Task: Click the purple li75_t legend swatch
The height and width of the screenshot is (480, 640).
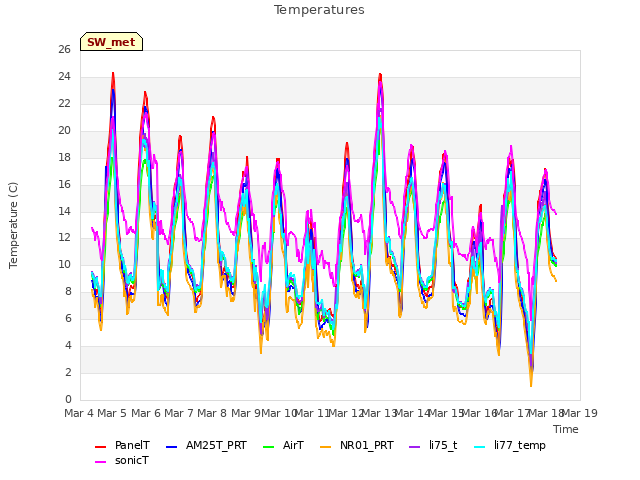Action: coord(415,447)
